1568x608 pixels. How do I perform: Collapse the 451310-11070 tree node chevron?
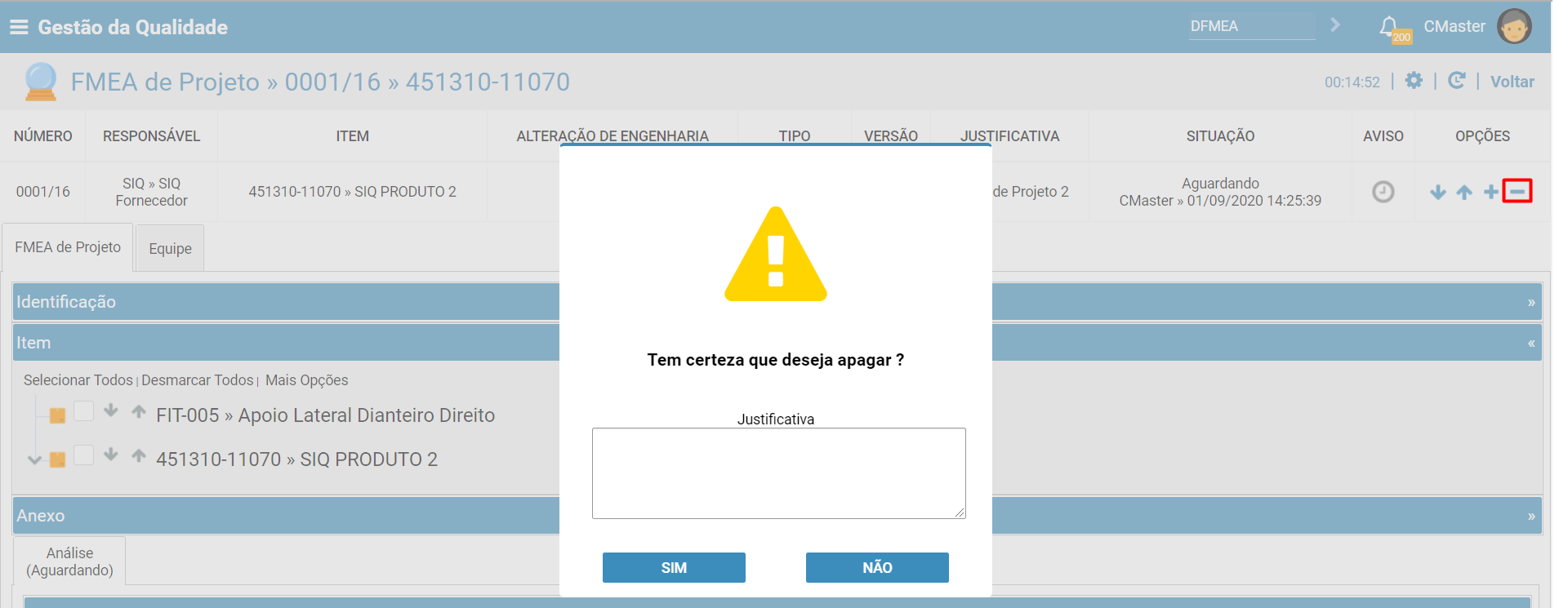pos(34,459)
